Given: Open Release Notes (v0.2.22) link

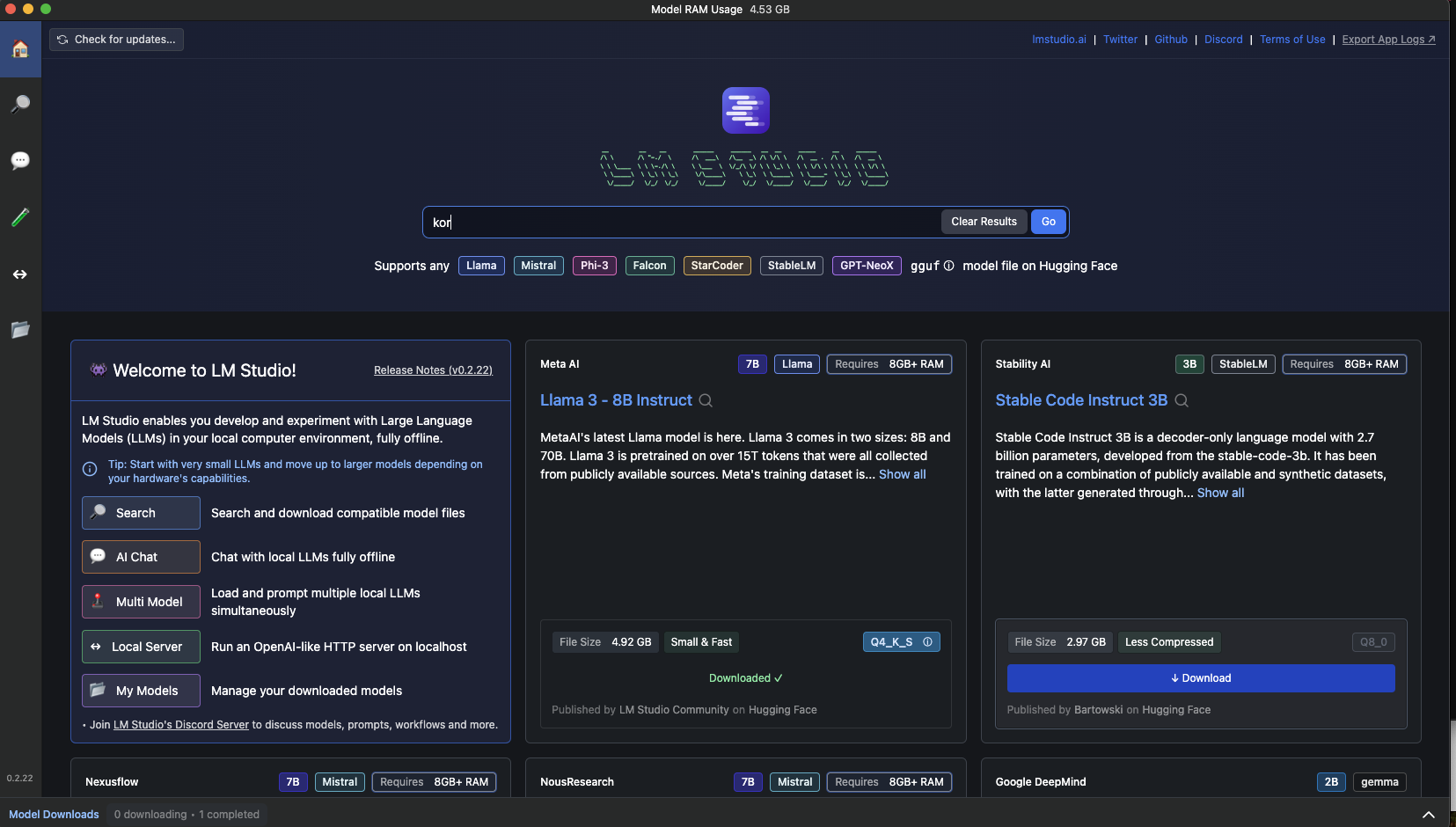Looking at the screenshot, I should [x=433, y=370].
